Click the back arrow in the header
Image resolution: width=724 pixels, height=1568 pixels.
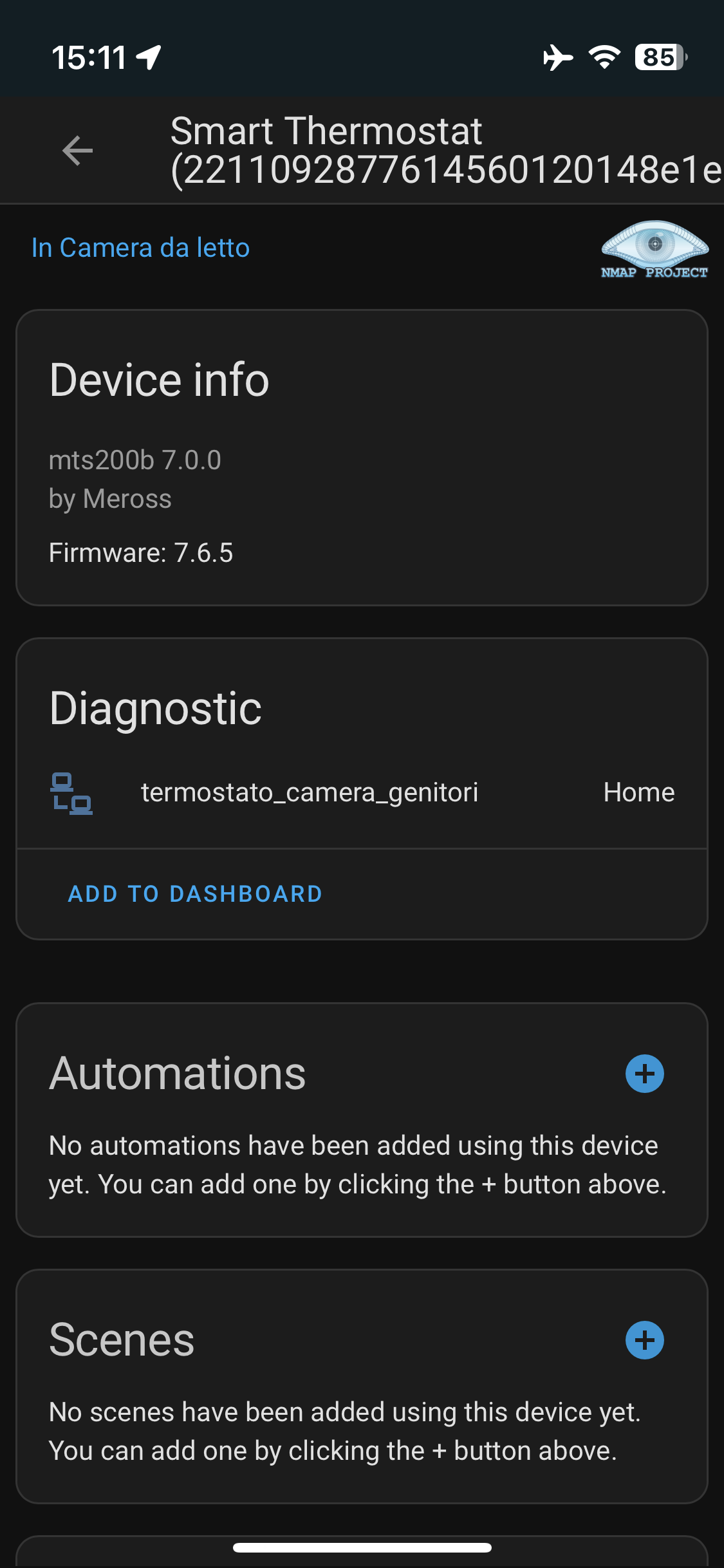point(77,149)
